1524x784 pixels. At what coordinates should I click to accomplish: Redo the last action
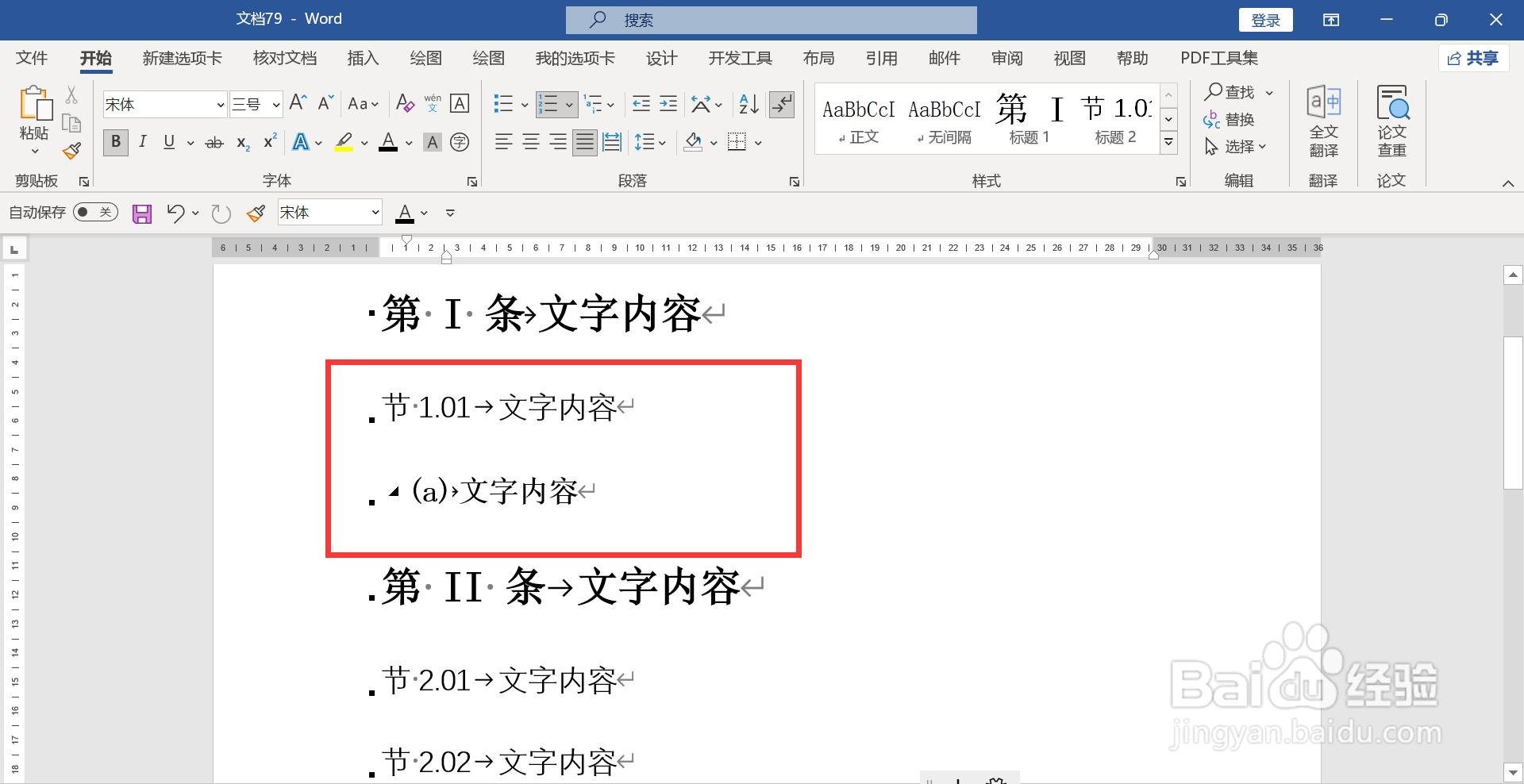pos(221,213)
